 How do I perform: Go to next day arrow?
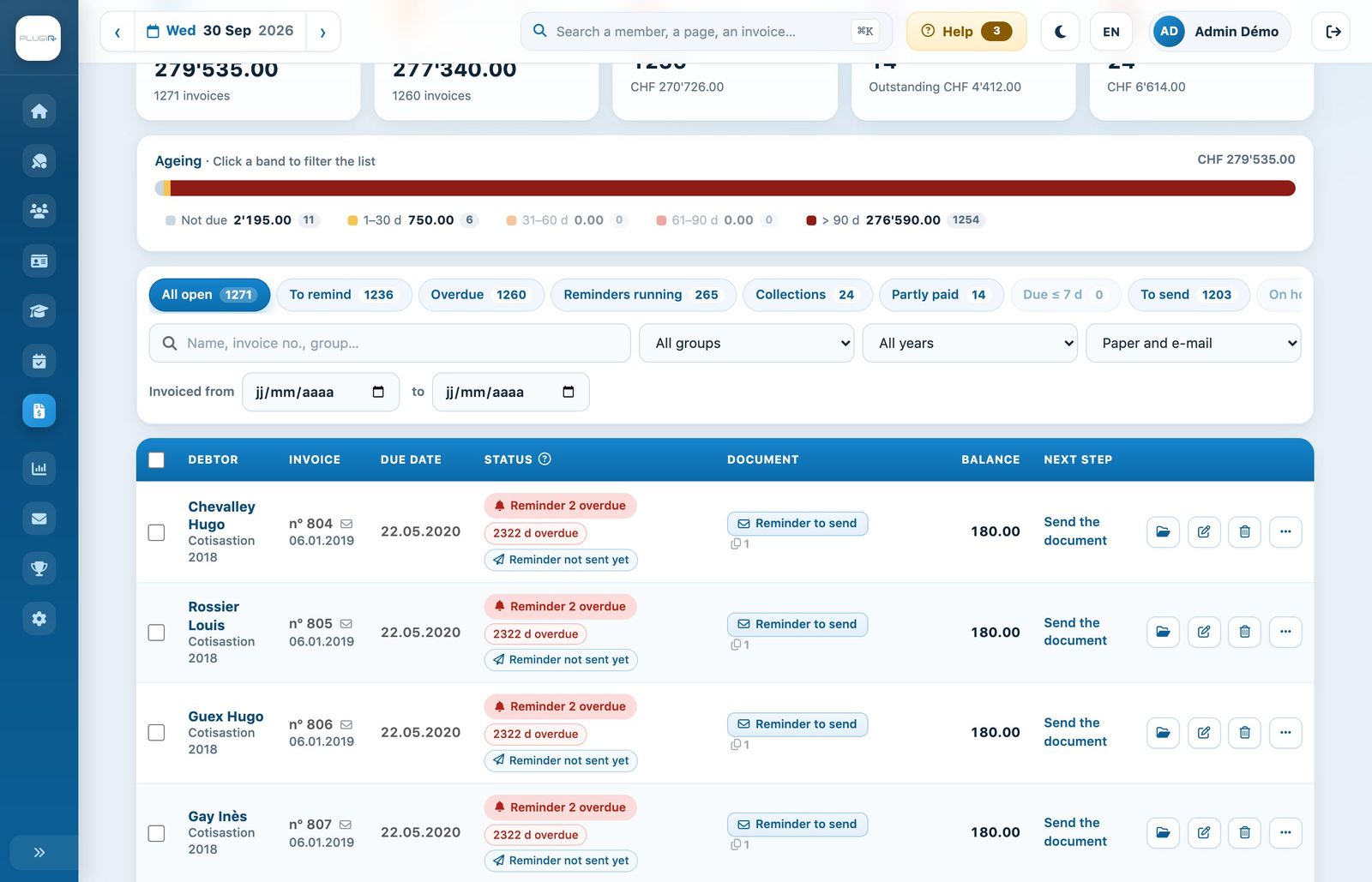click(322, 32)
